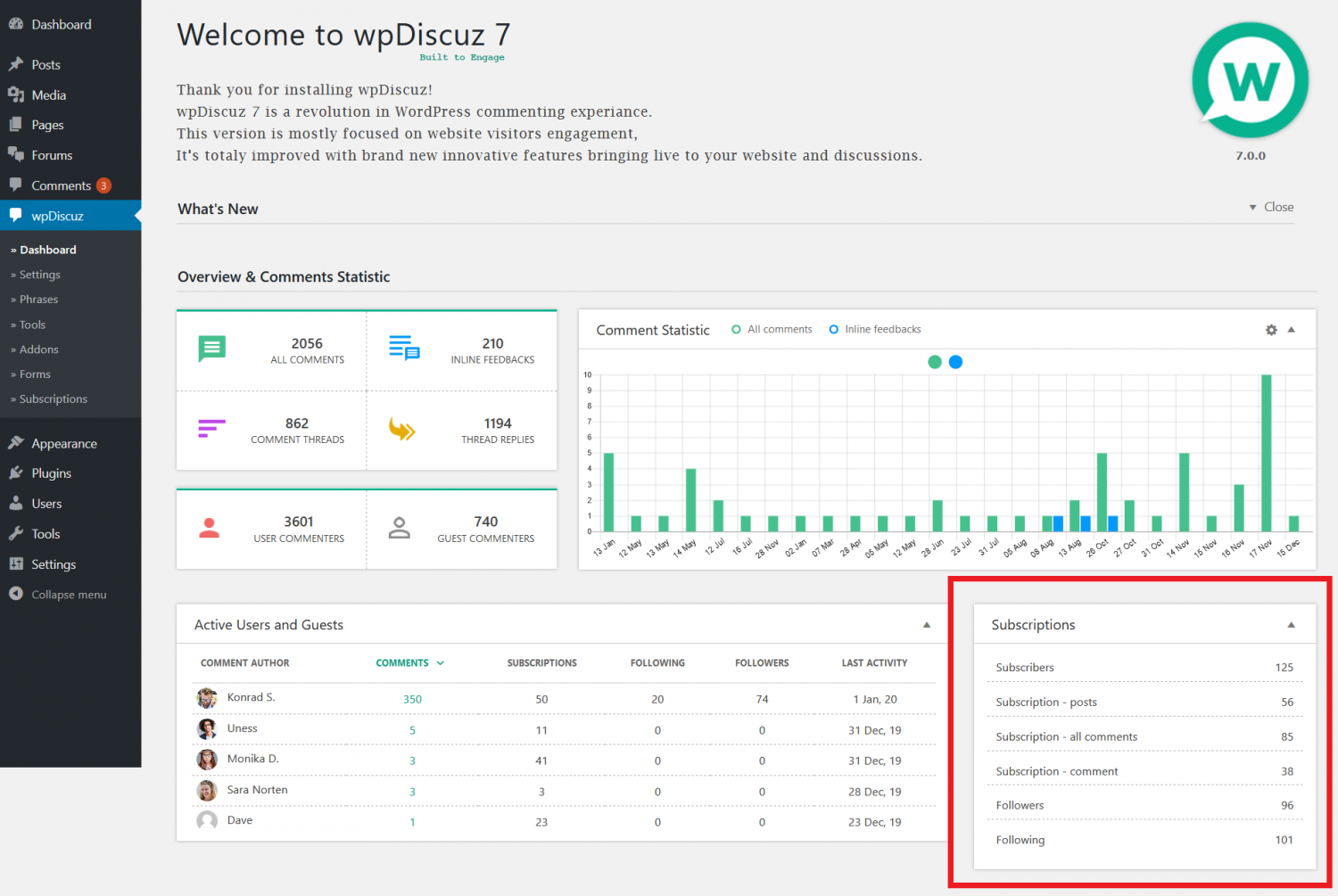The image size is (1338, 896).
Task: Go to Phrases under wpDiscuz menu
Action: [39, 299]
